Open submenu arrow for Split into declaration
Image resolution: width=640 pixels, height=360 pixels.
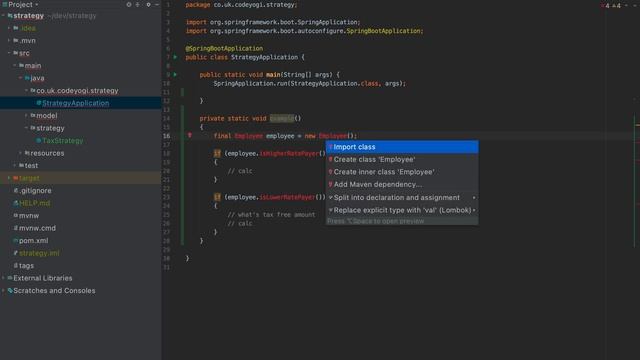tap(474, 198)
